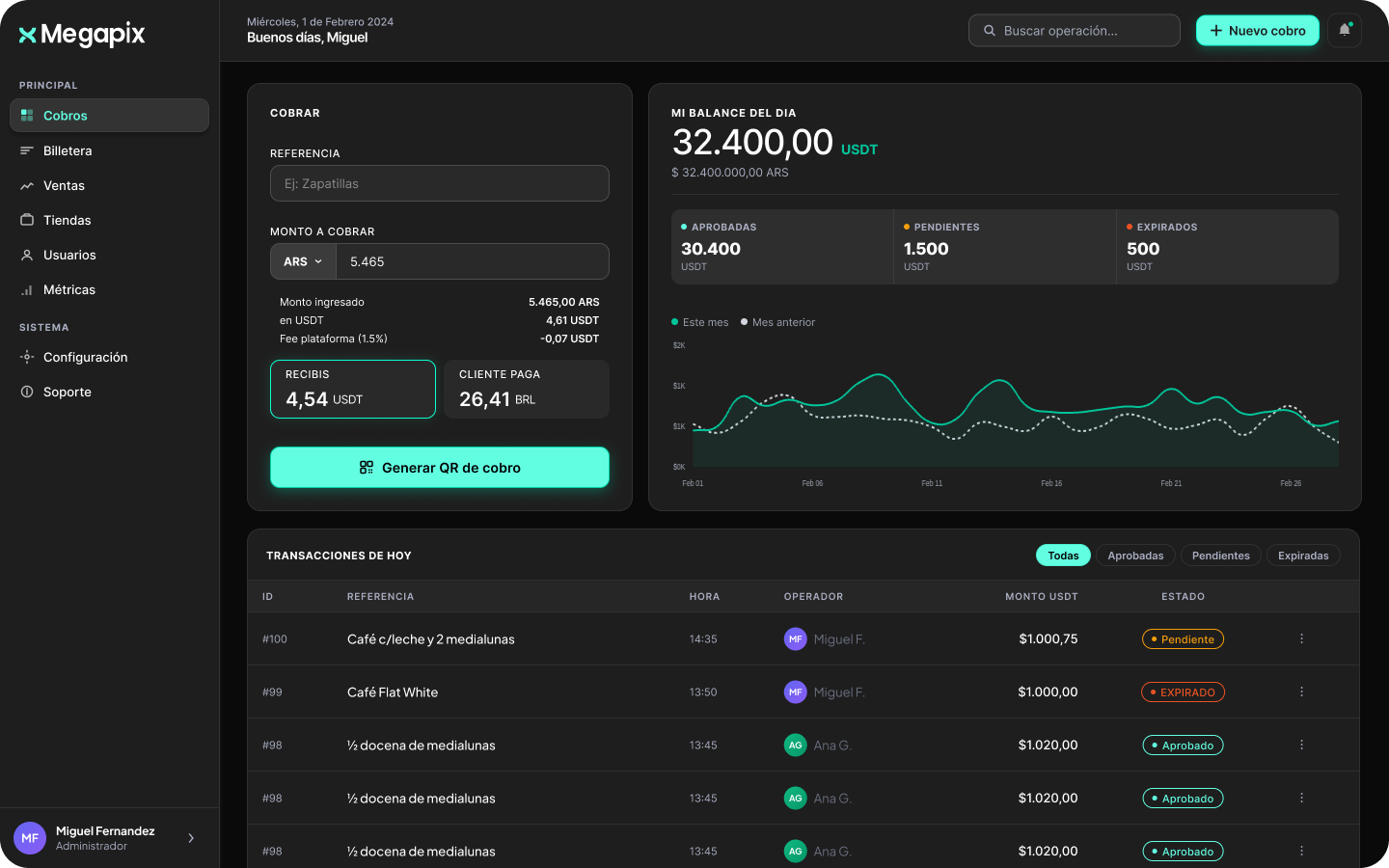Click the Megapix logo
This screenshot has width=1389, height=868.
[x=82, y=35]
